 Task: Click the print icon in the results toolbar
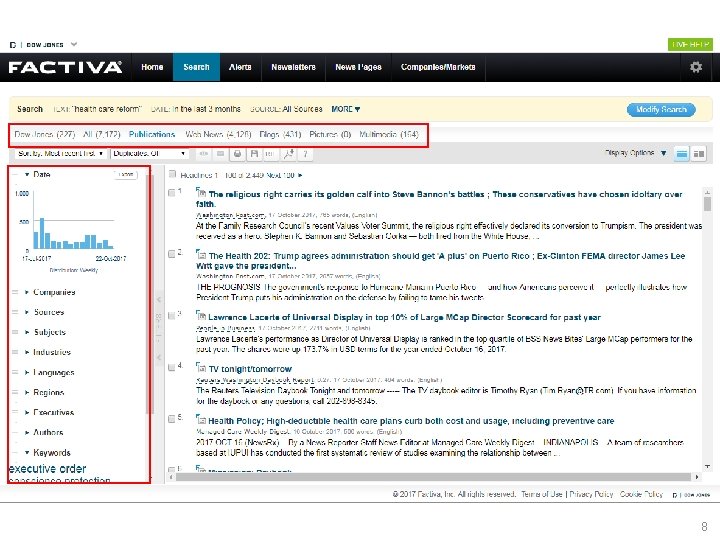[x=237, y=154]
